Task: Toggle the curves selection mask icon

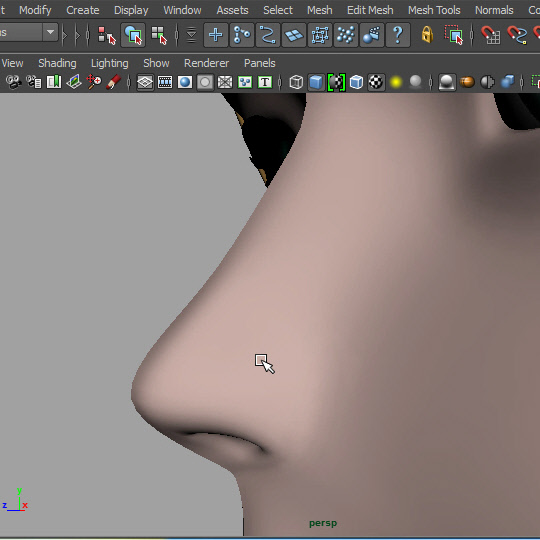Action: 268,35
